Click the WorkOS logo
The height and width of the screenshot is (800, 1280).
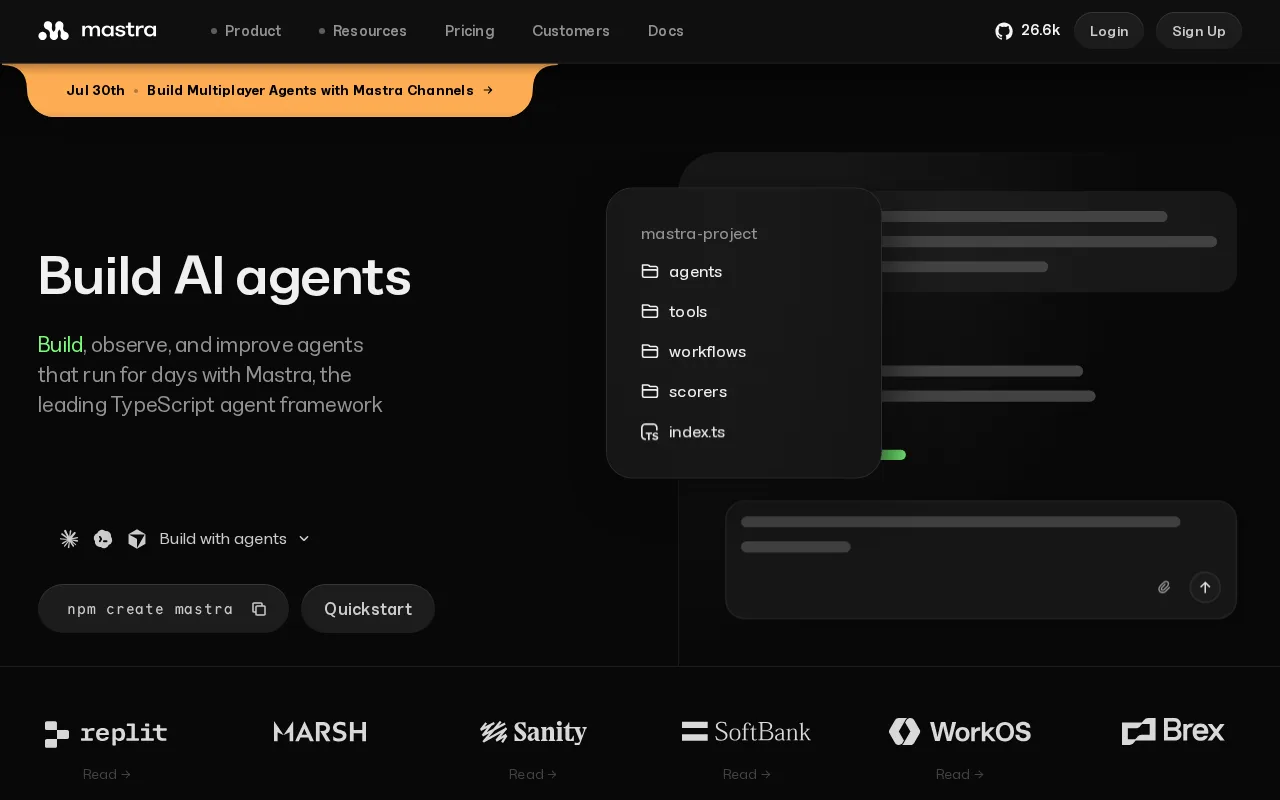(x=960, y=732)
